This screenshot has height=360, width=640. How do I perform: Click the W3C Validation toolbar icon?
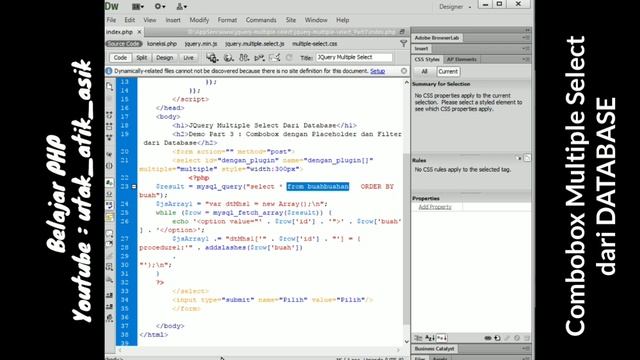tap(260, 58)
